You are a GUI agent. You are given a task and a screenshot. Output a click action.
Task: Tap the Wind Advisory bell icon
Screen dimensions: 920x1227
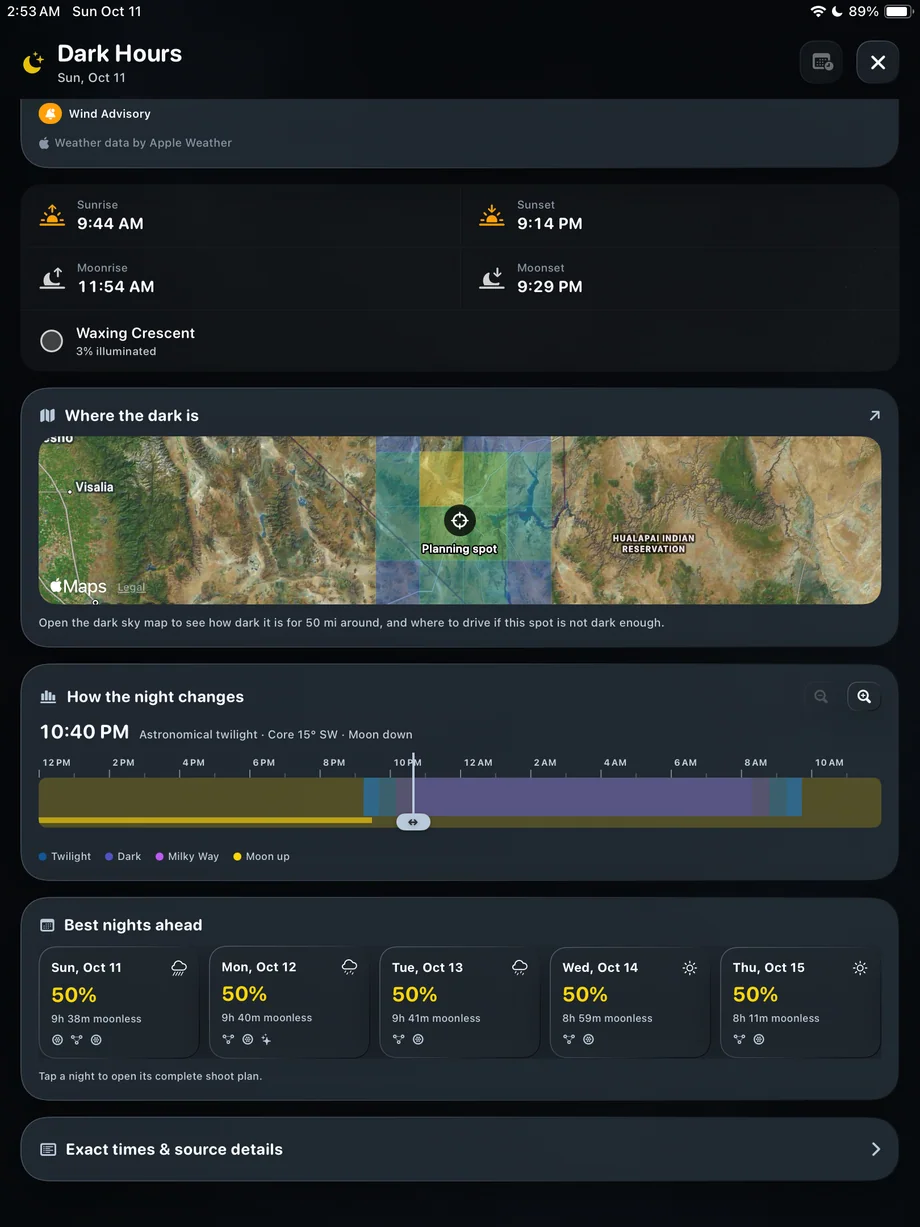pos(50,114)
